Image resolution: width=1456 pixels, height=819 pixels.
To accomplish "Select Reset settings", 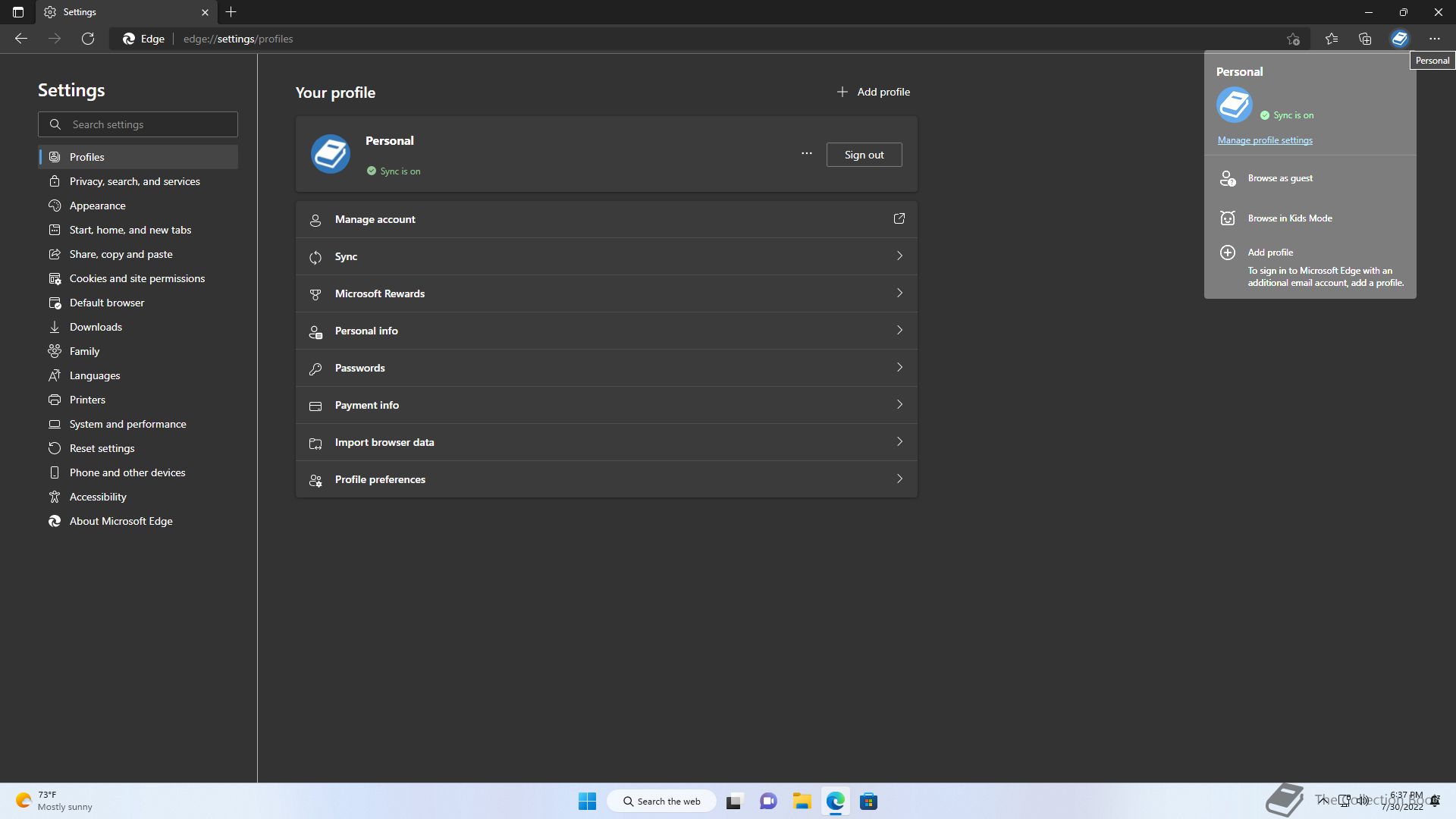I will tap(138, 448).
